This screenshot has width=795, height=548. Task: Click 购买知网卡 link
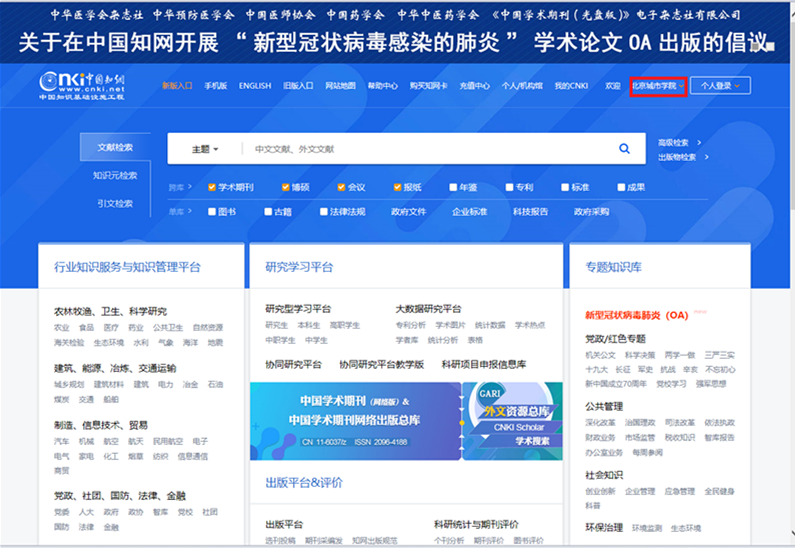428,86
